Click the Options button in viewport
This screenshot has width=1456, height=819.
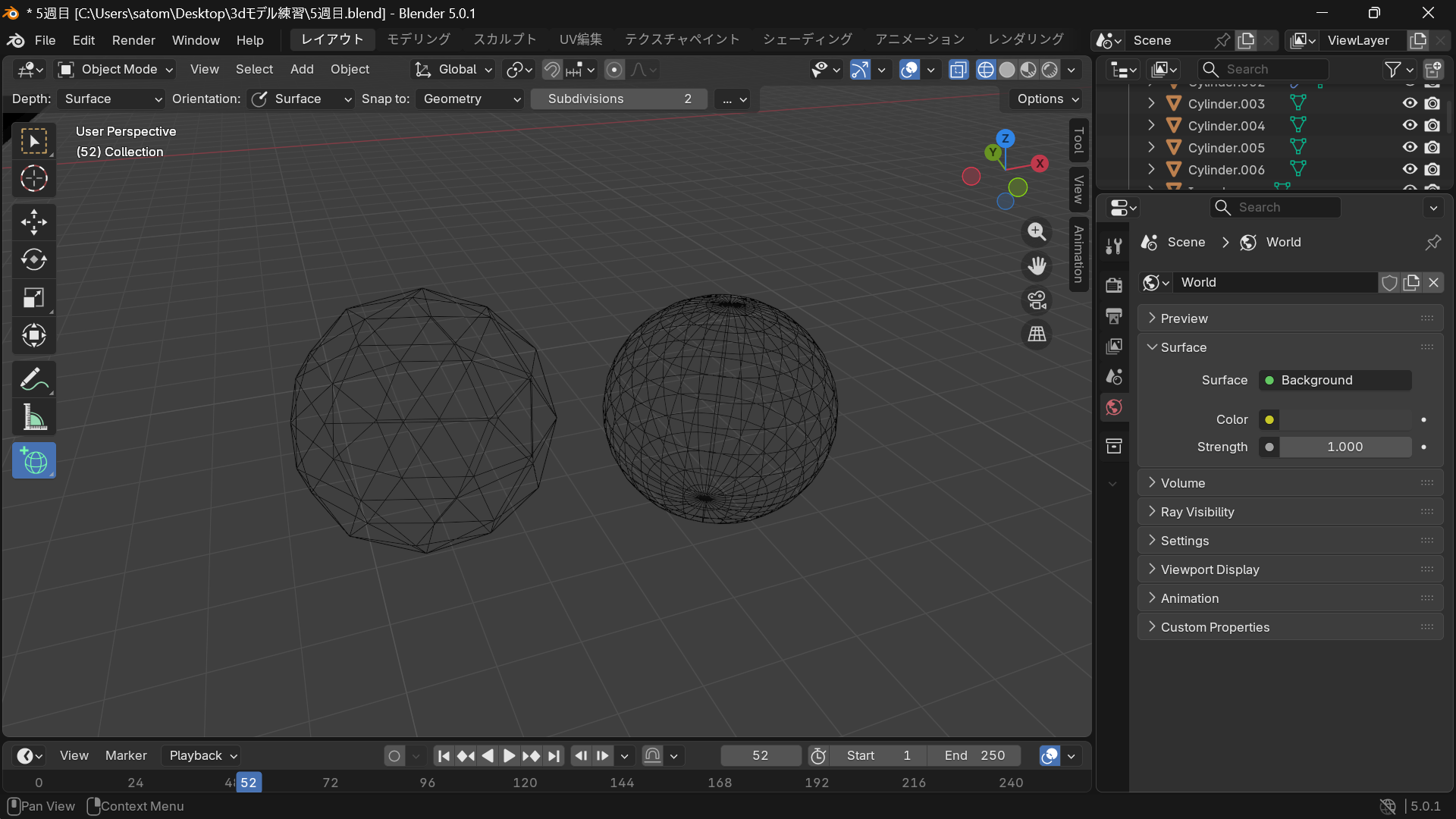click(x=1047, y=99)
